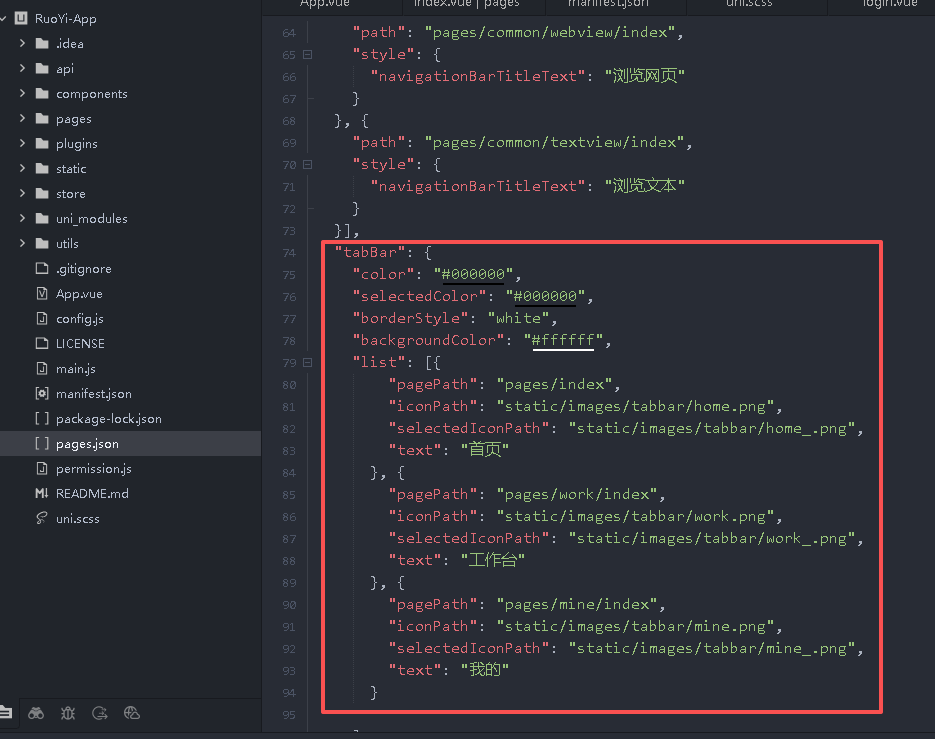Click the RuoYi-App project root icon
Viewport: 935px width, 739px height.
(x=20, y=18)
